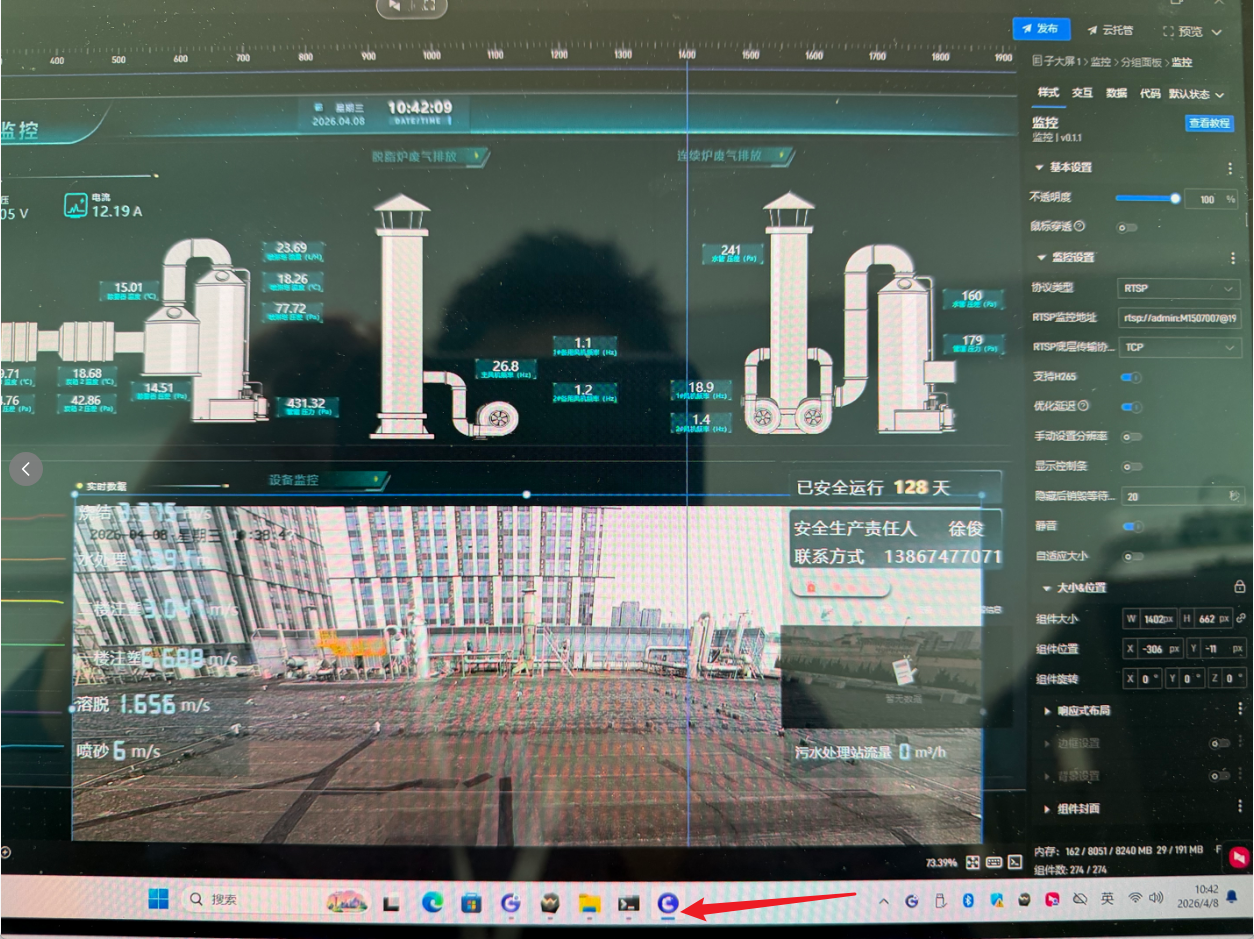Click the size lock icon in 大小&位置
Screen dimensions: 1254x939
point(1240,587)
